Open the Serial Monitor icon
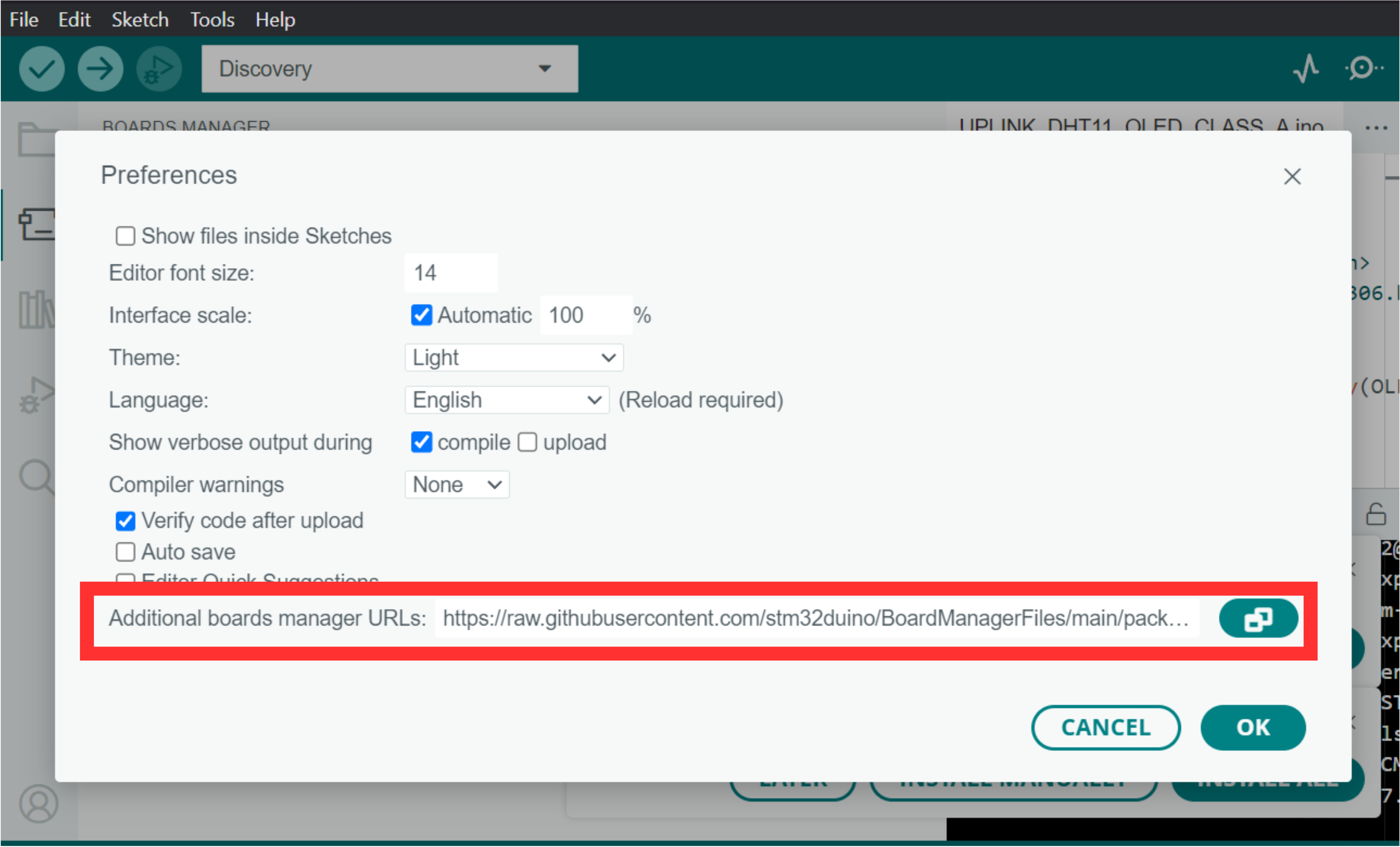 (1363, 69)
